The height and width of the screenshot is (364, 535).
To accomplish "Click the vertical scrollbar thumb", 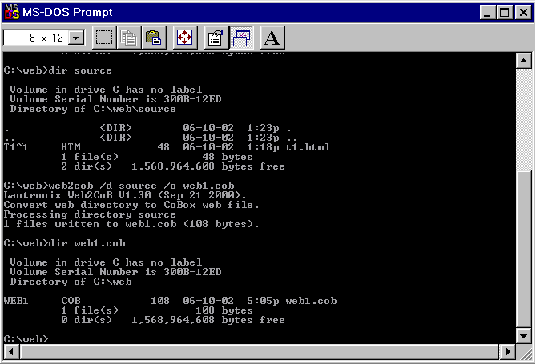I will tap(523, 249).
